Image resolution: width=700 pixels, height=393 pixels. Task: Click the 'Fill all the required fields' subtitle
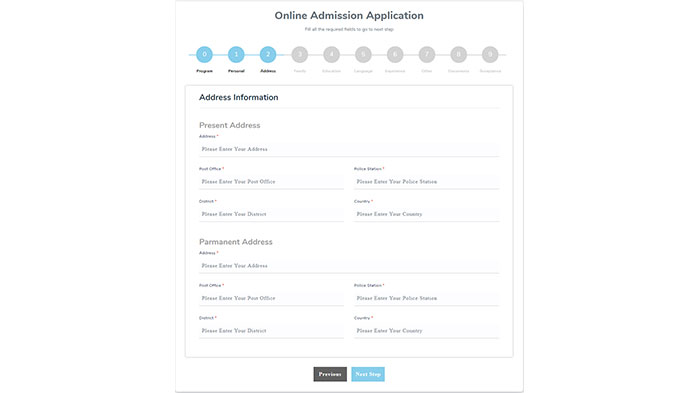point(349,29)
